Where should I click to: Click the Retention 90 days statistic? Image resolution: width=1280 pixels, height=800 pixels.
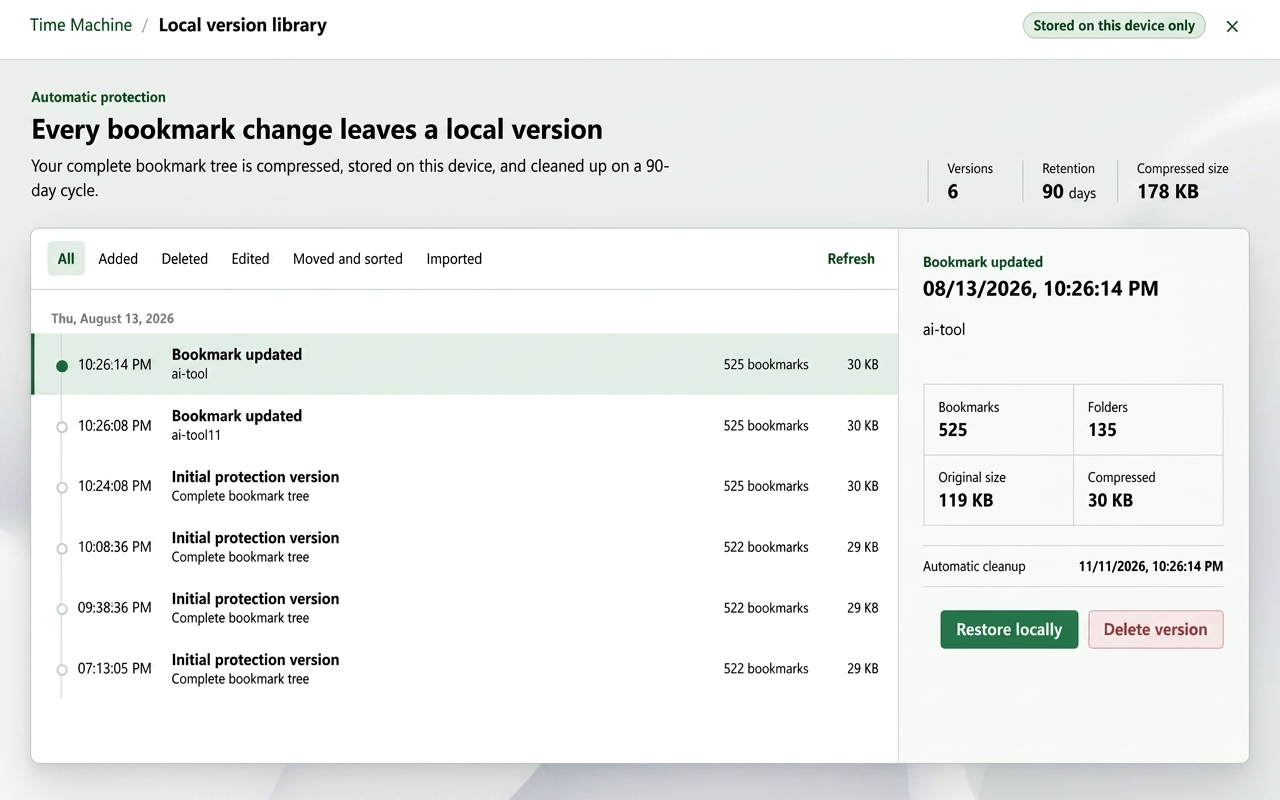1069,181
